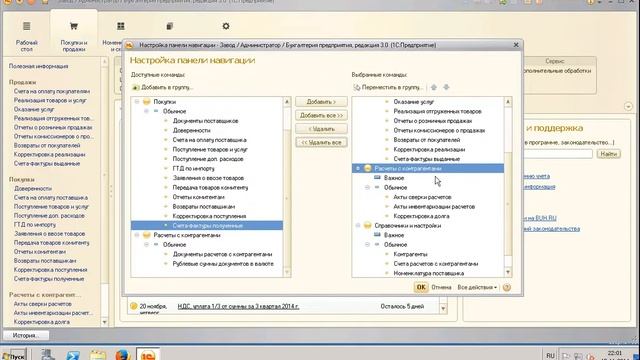Open help via question mark icon
The width and height of the screenshot is (640, 360).
click(x=507, y=287)
